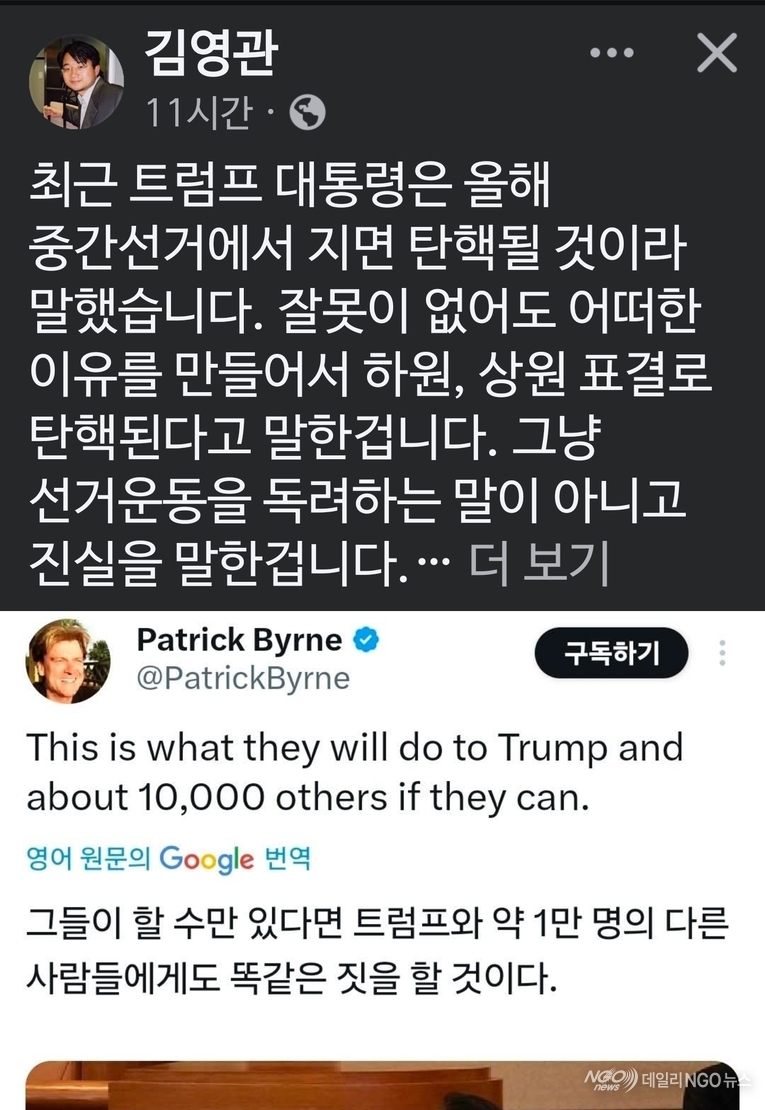
Task: Expand the post with 더 보기
Action: [x=539, y=563]
